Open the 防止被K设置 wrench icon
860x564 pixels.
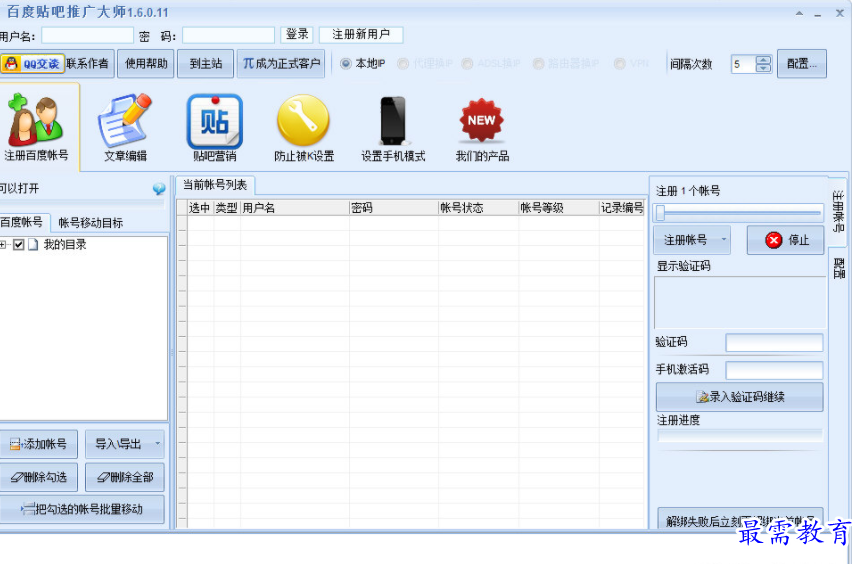click(304, 128)
